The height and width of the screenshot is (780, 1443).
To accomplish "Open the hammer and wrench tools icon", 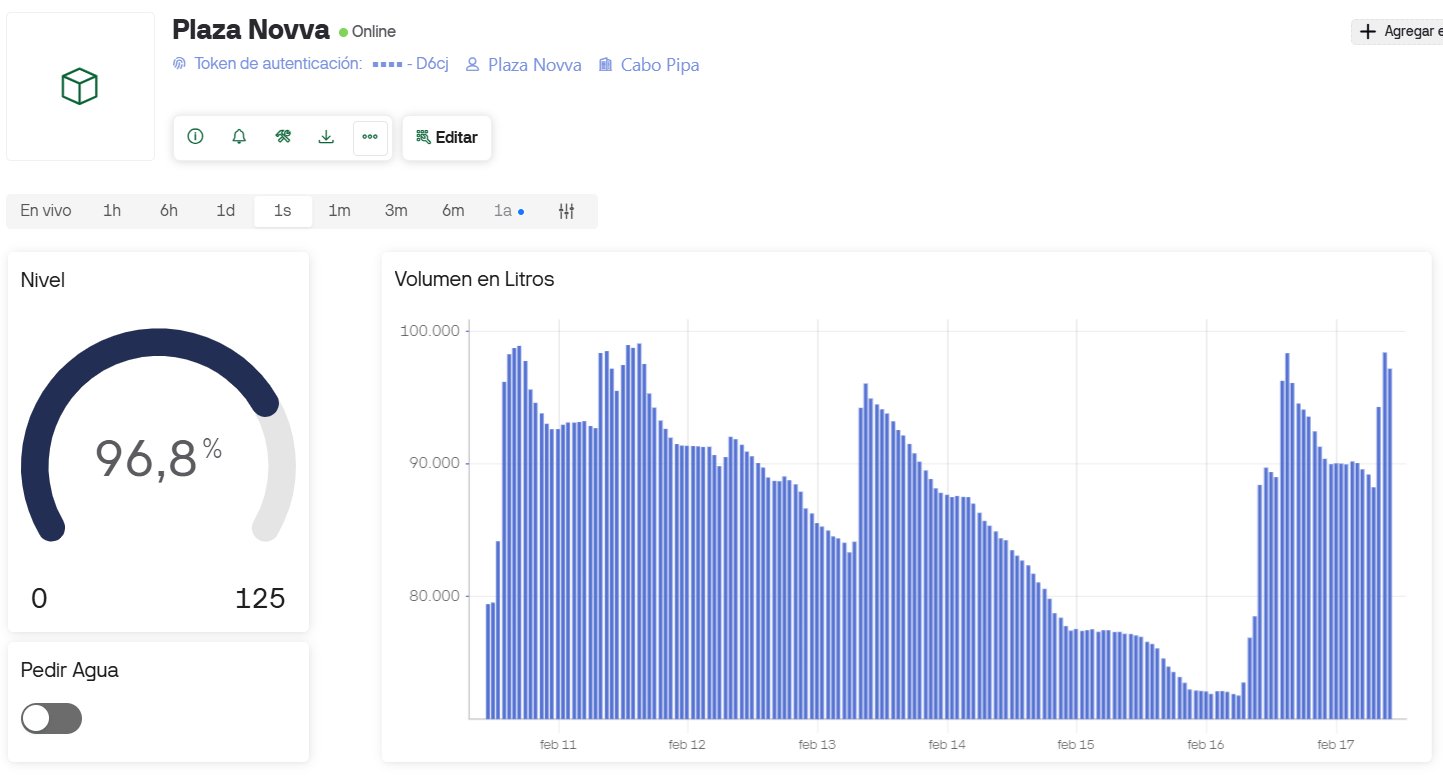I will point(283,137).
